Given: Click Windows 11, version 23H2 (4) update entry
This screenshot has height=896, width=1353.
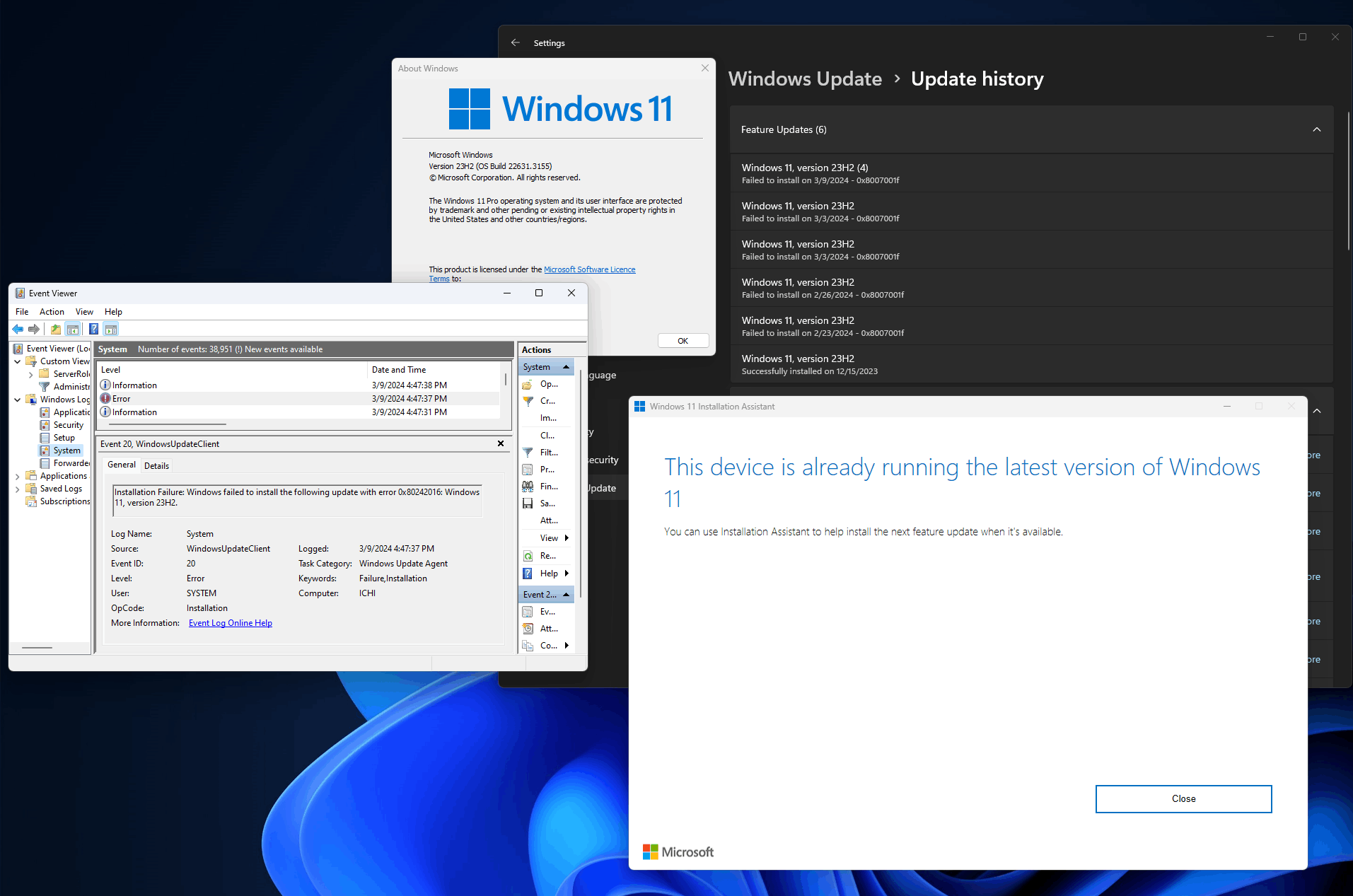Looking at the screenshot, I should [1031, 173].
